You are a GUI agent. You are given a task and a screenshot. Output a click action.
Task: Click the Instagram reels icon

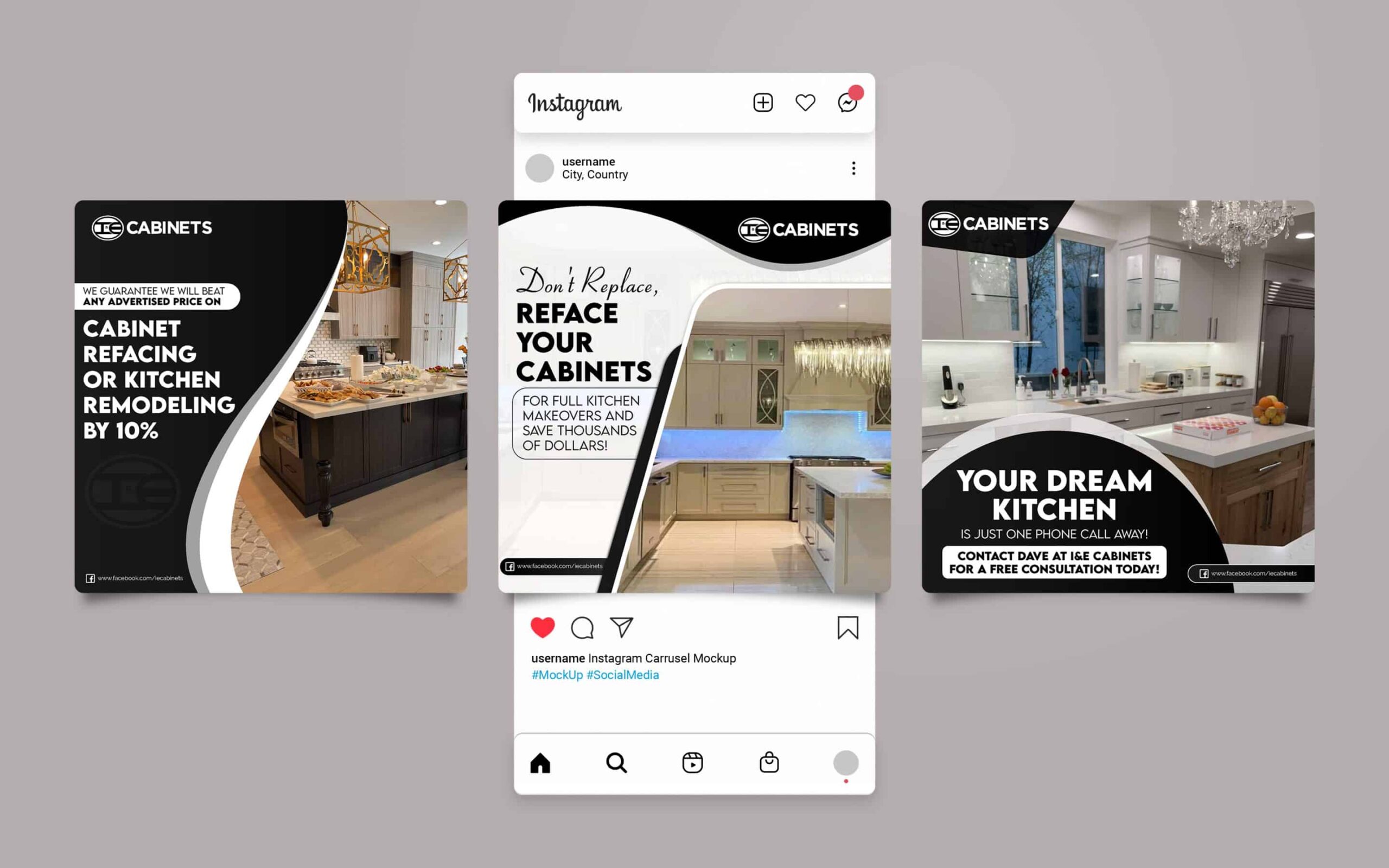[x=694, y=763]
